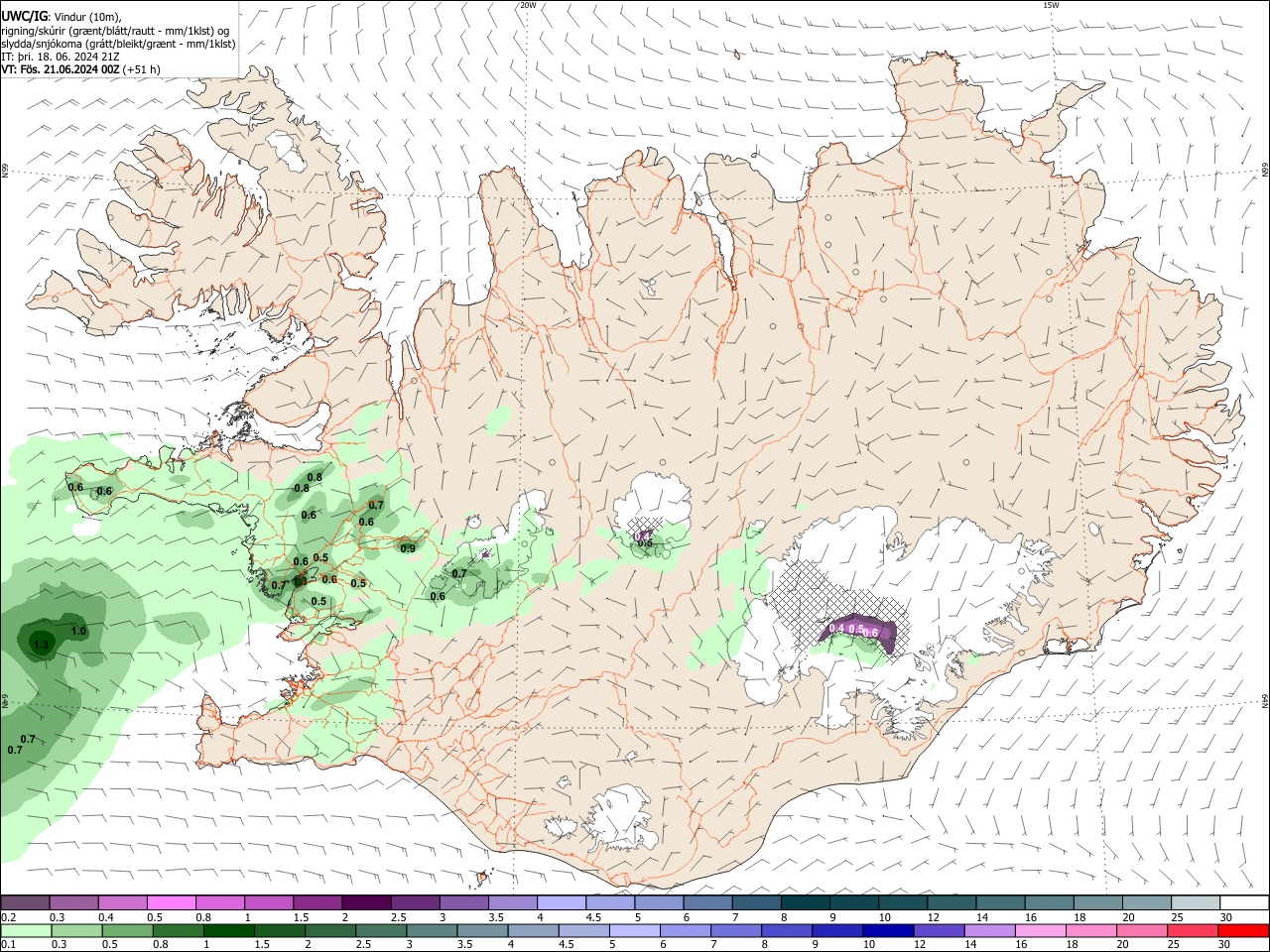This screenshot has width=1270, height=952.
Task: Pick darkest green bottom-row swatch between 1 and 1.5
Action: (229, 930)
